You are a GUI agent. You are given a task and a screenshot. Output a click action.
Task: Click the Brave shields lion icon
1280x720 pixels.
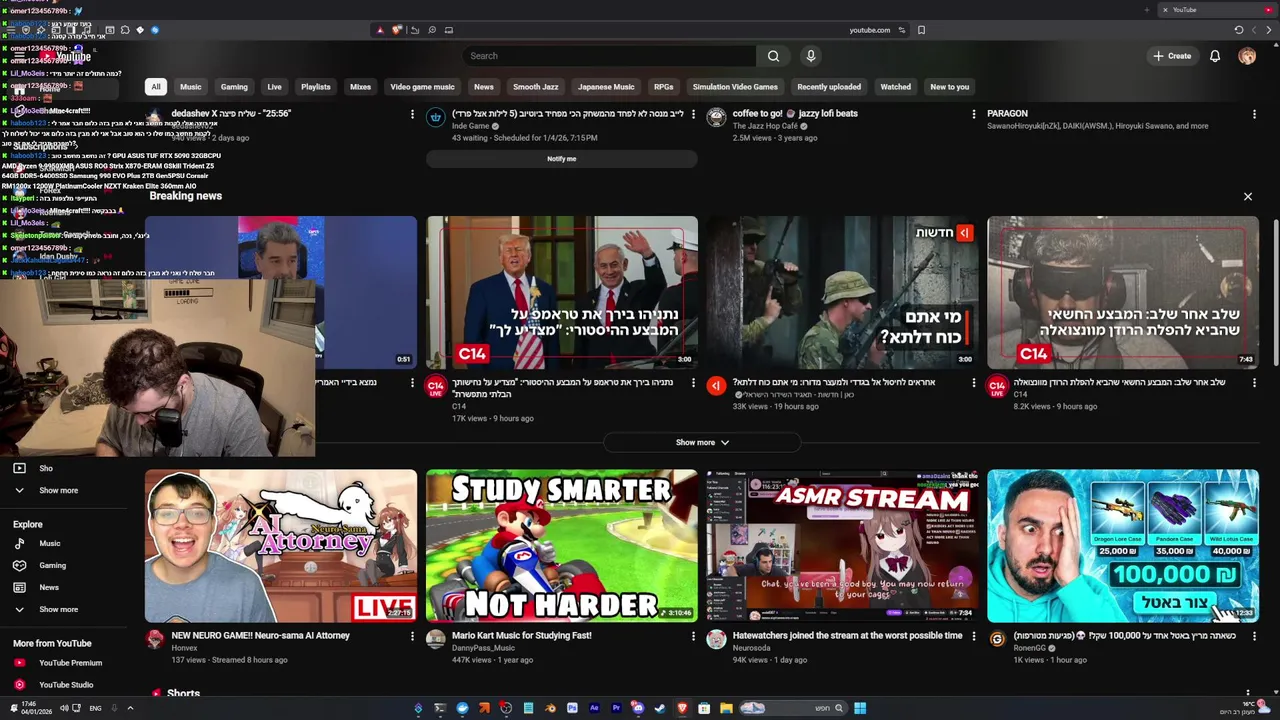pyautogui.click(x=396, y=30)
